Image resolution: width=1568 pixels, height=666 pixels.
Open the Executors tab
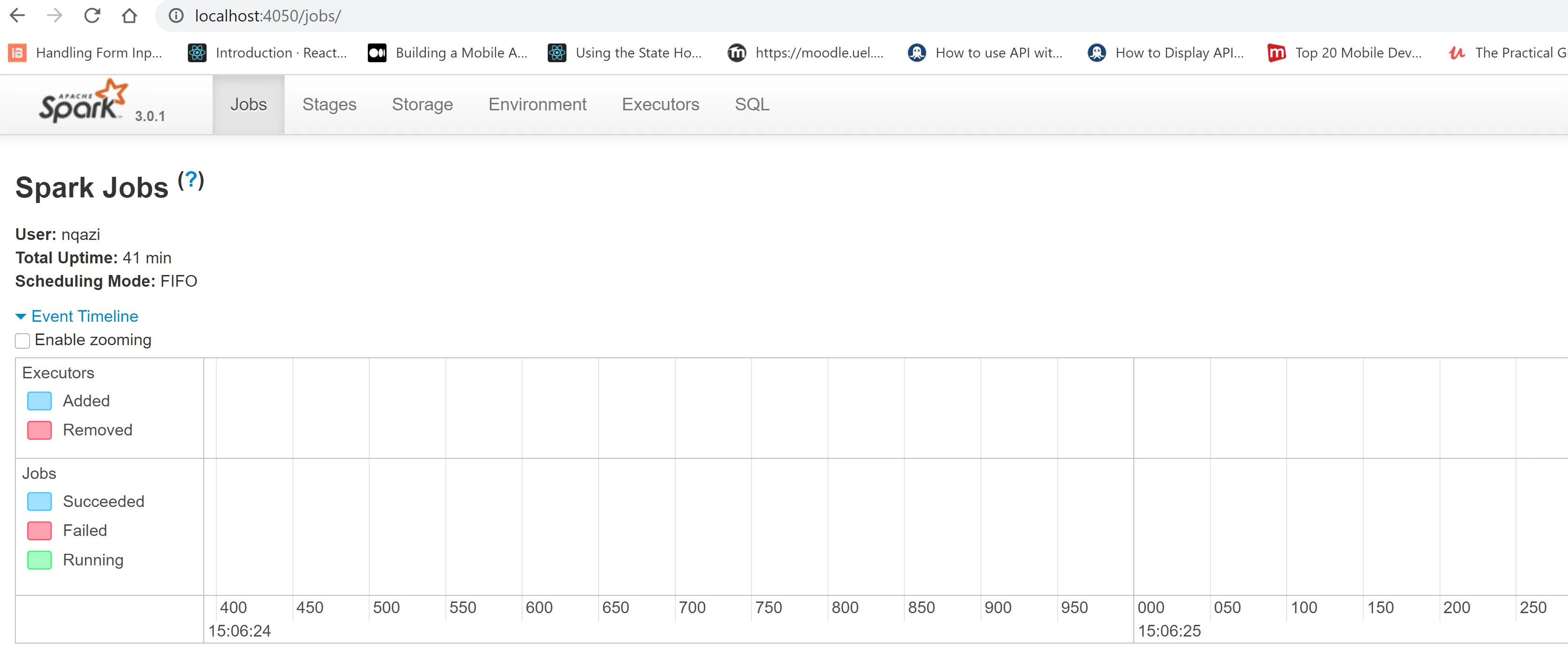(x=660, y=104)
